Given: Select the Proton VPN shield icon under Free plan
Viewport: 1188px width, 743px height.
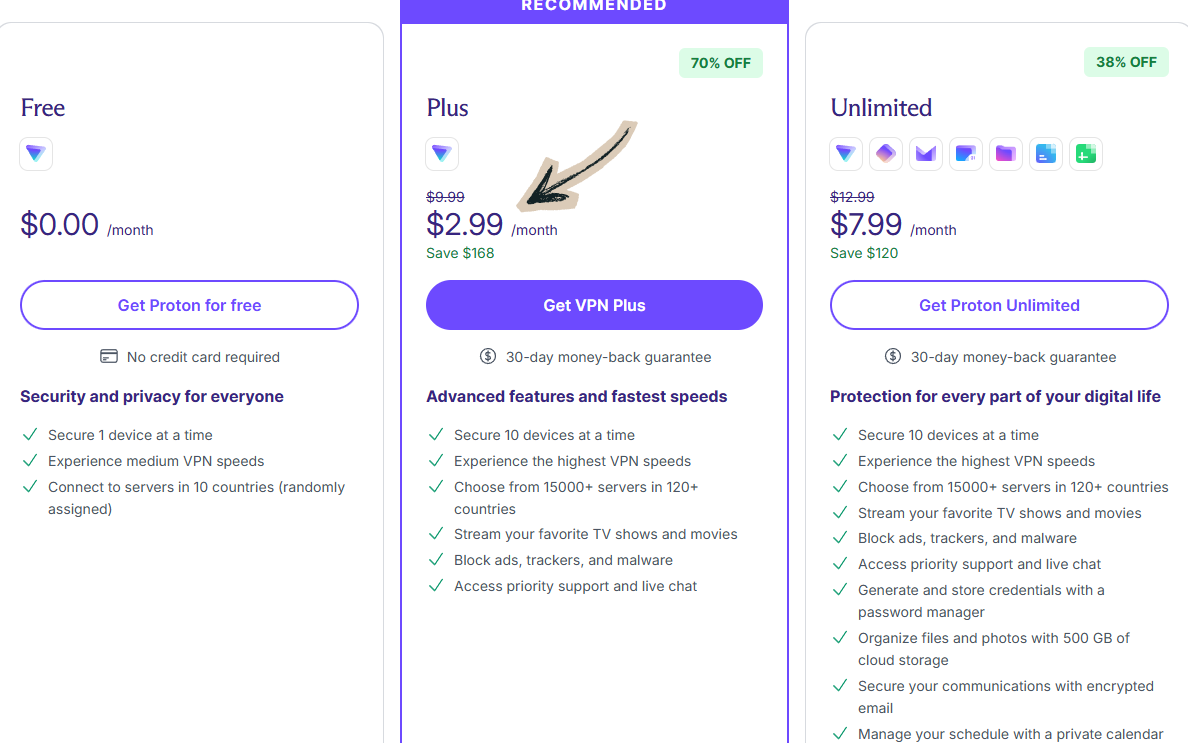Looking at the screenshot, I should [36, 154].
